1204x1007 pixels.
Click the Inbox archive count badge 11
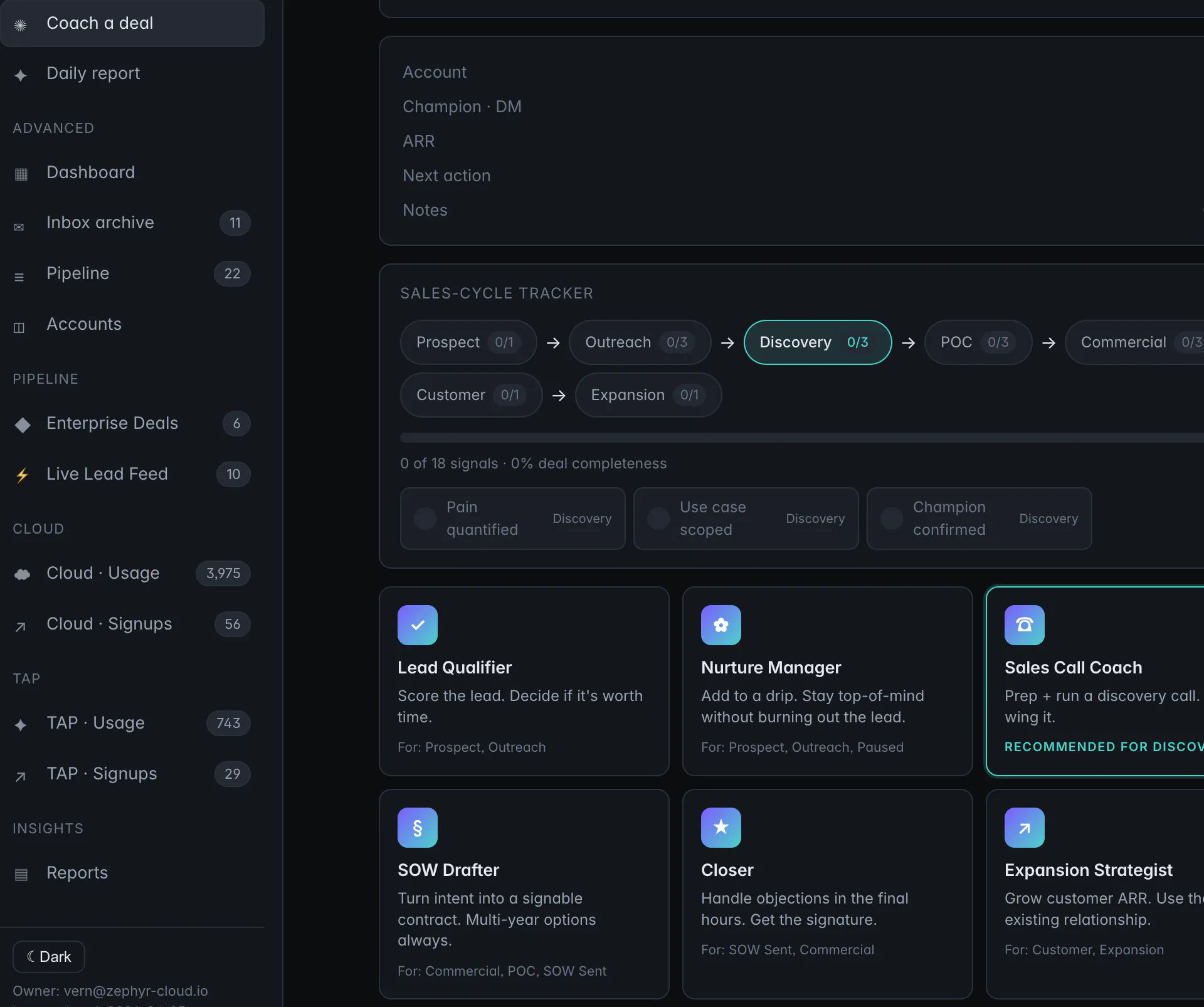[x=235, y=223]
